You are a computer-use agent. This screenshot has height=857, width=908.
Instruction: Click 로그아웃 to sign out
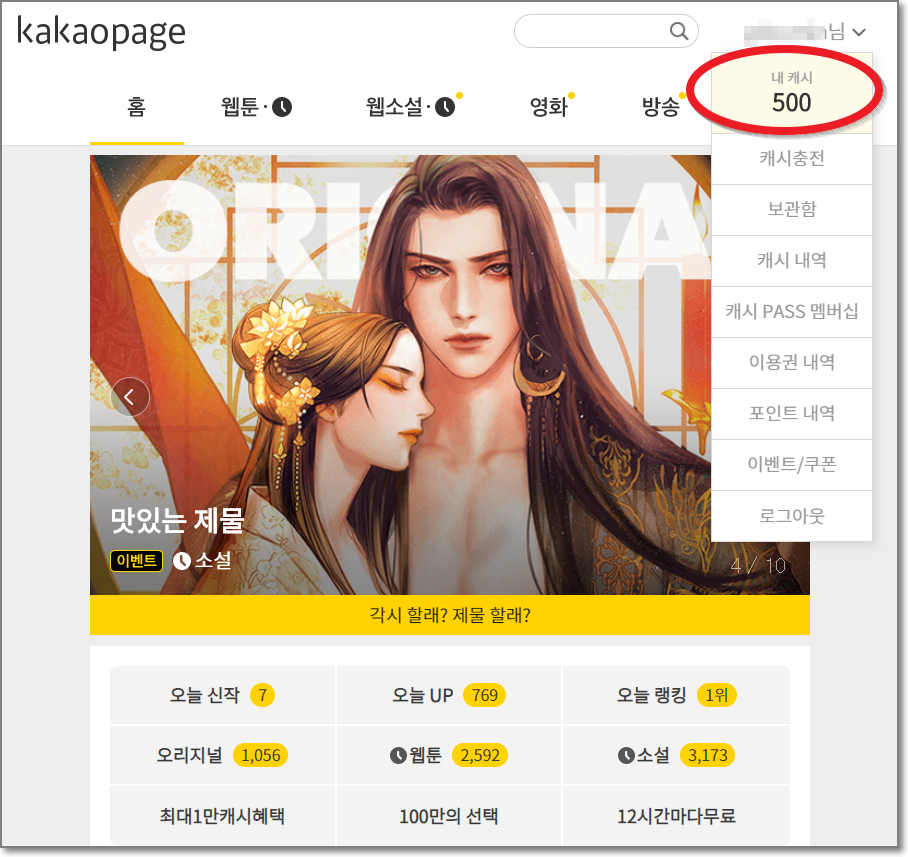point(792,515)
